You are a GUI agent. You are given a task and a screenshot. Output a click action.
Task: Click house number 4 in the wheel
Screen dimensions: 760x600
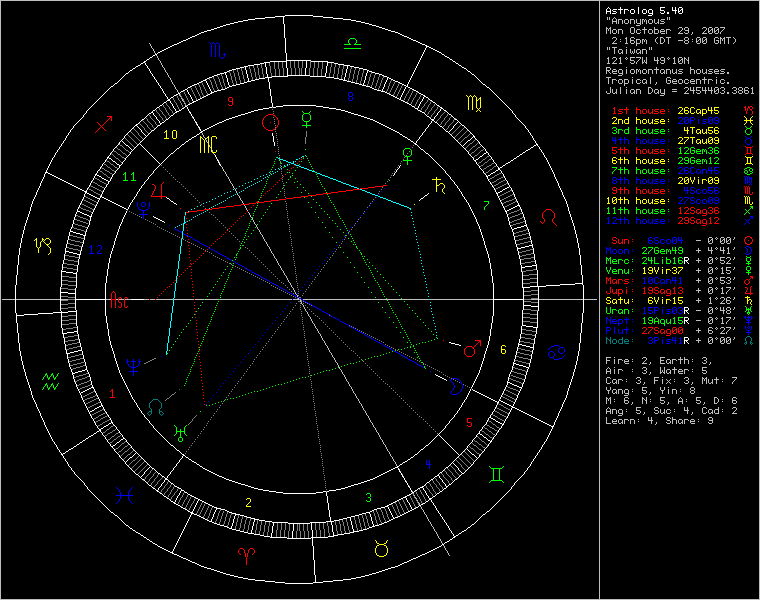[428, 464]
